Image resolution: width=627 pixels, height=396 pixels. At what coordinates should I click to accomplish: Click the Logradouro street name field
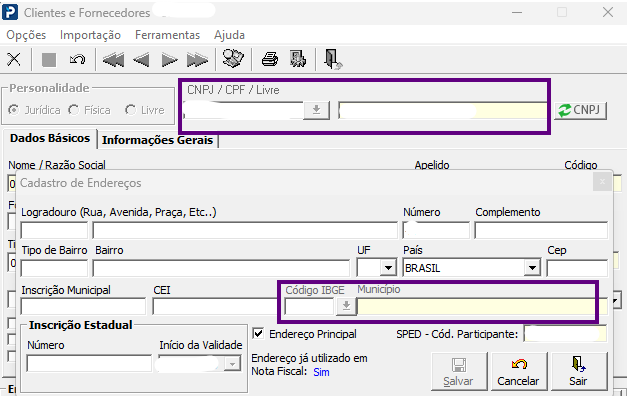[x=245, y=231]
